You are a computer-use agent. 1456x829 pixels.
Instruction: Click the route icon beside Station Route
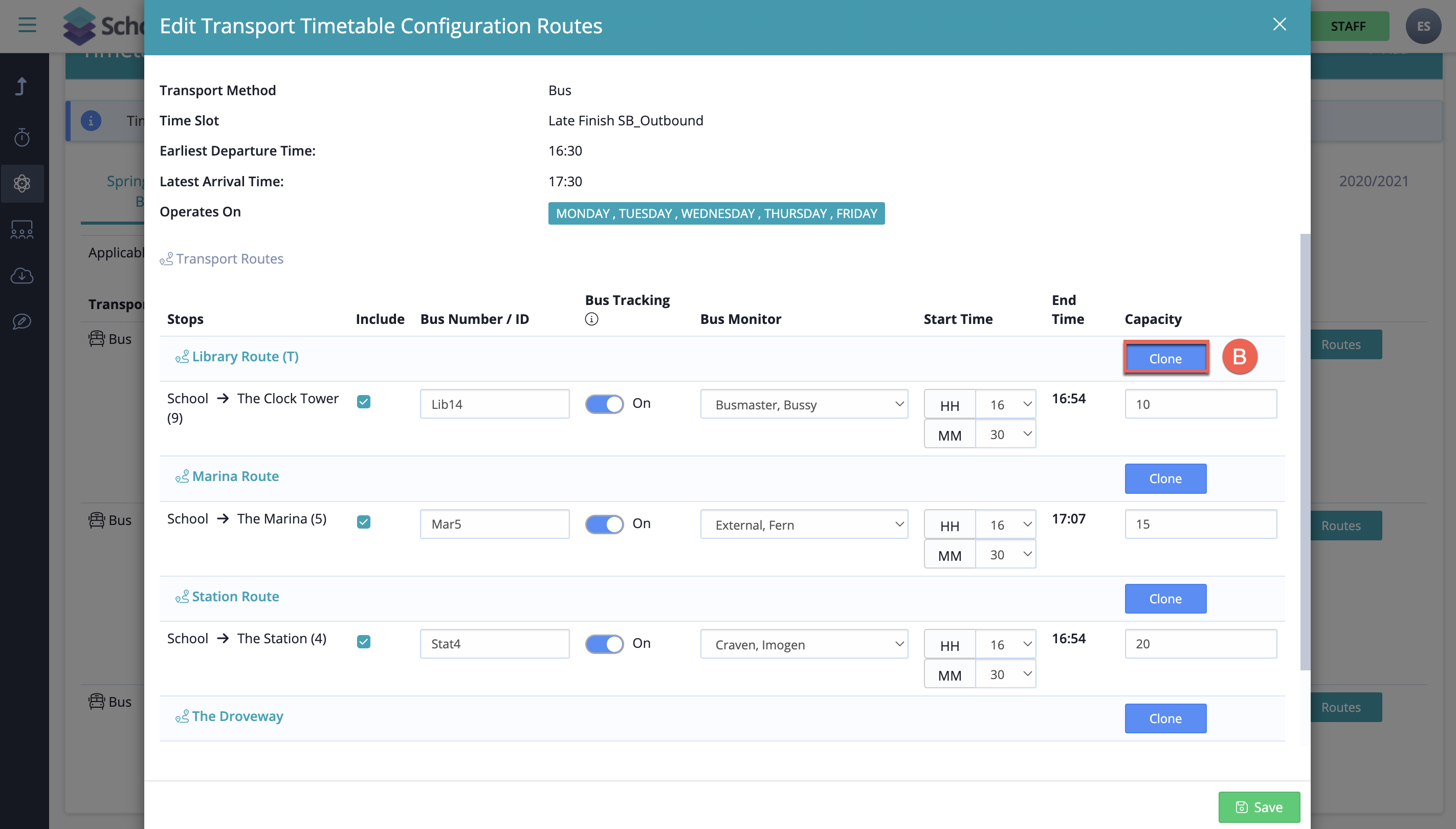point(182,597)
